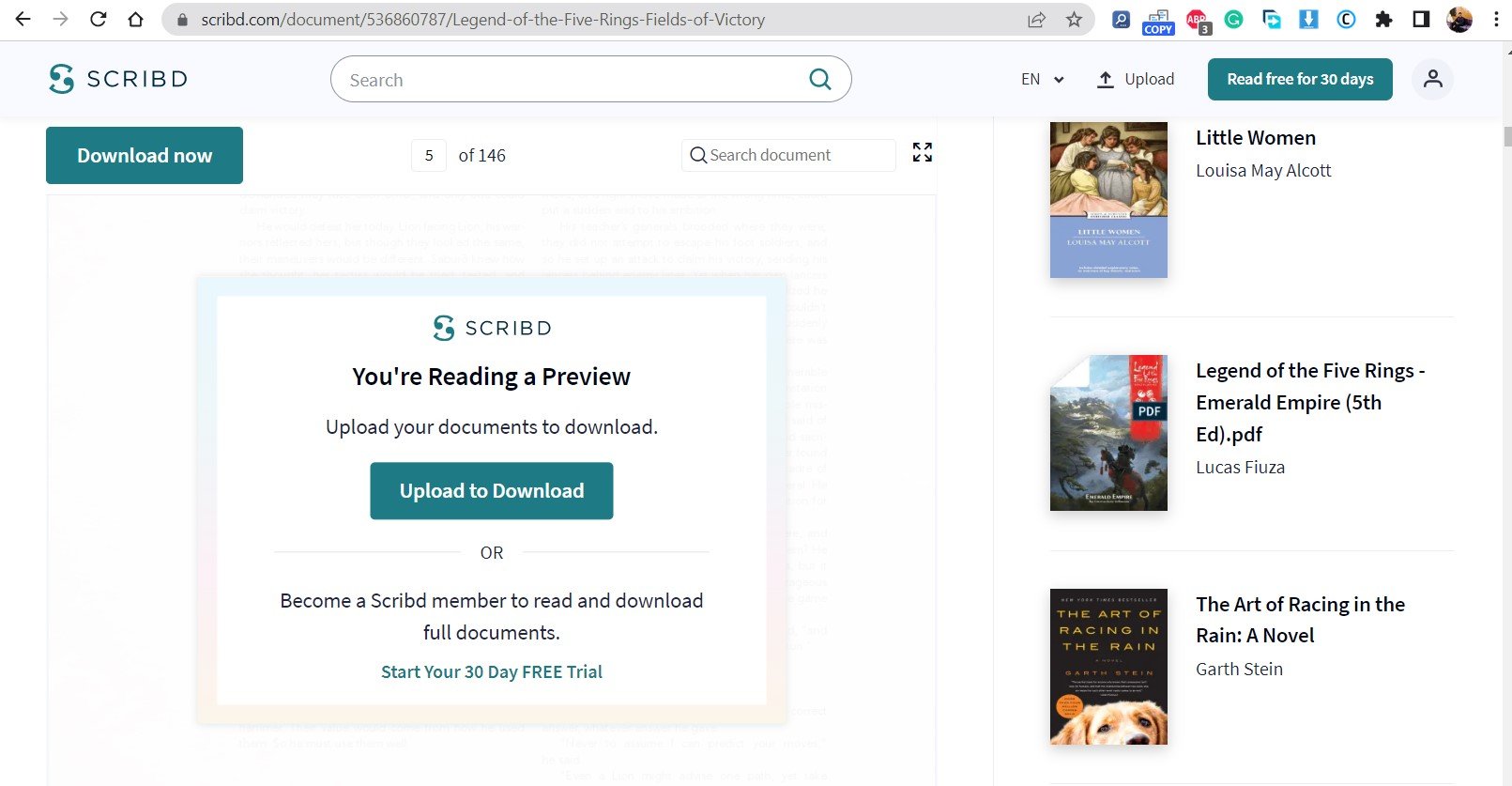Toggle fullscreen document view

922,152
